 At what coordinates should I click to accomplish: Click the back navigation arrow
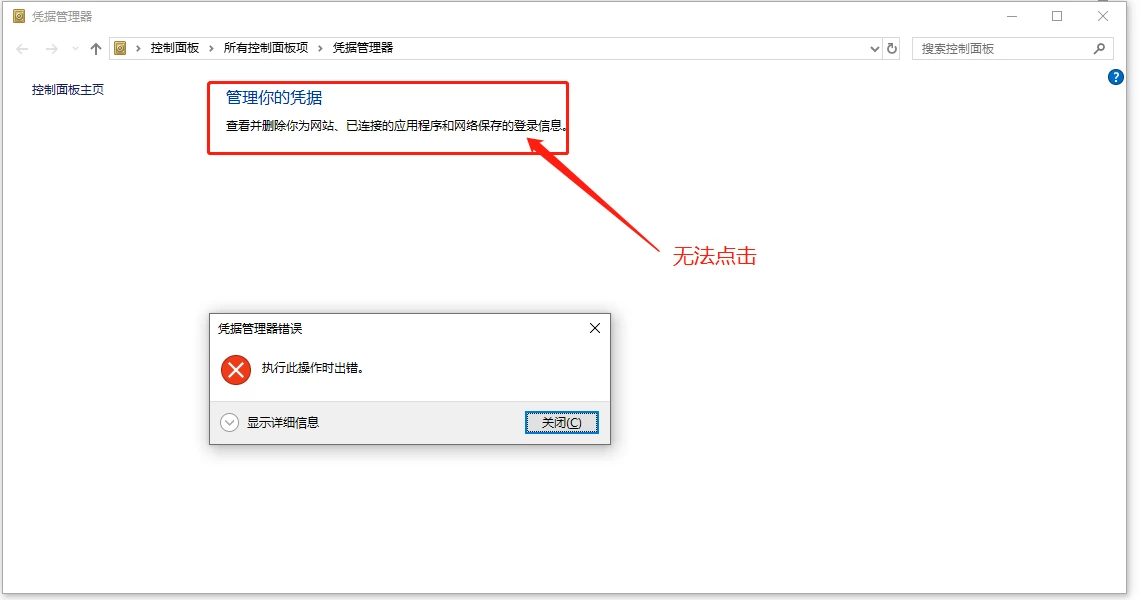22,49
